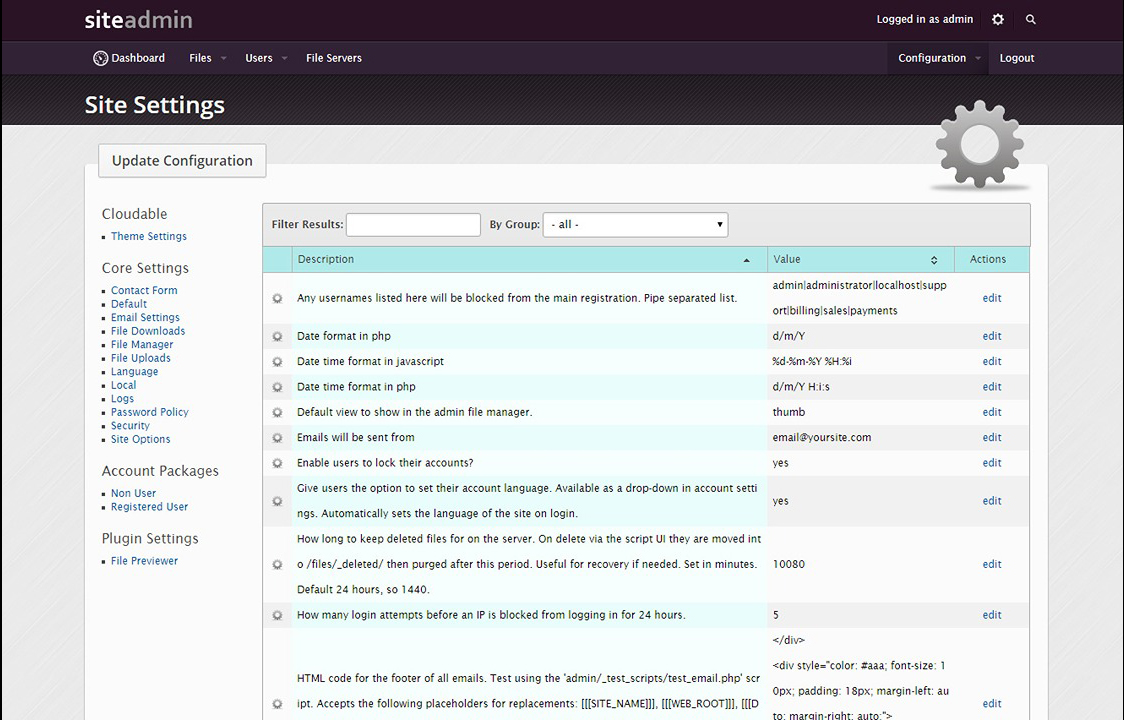Edit the 'Emails will be sent from' setting
The image size is (1124, 720).
click(991, 438)
